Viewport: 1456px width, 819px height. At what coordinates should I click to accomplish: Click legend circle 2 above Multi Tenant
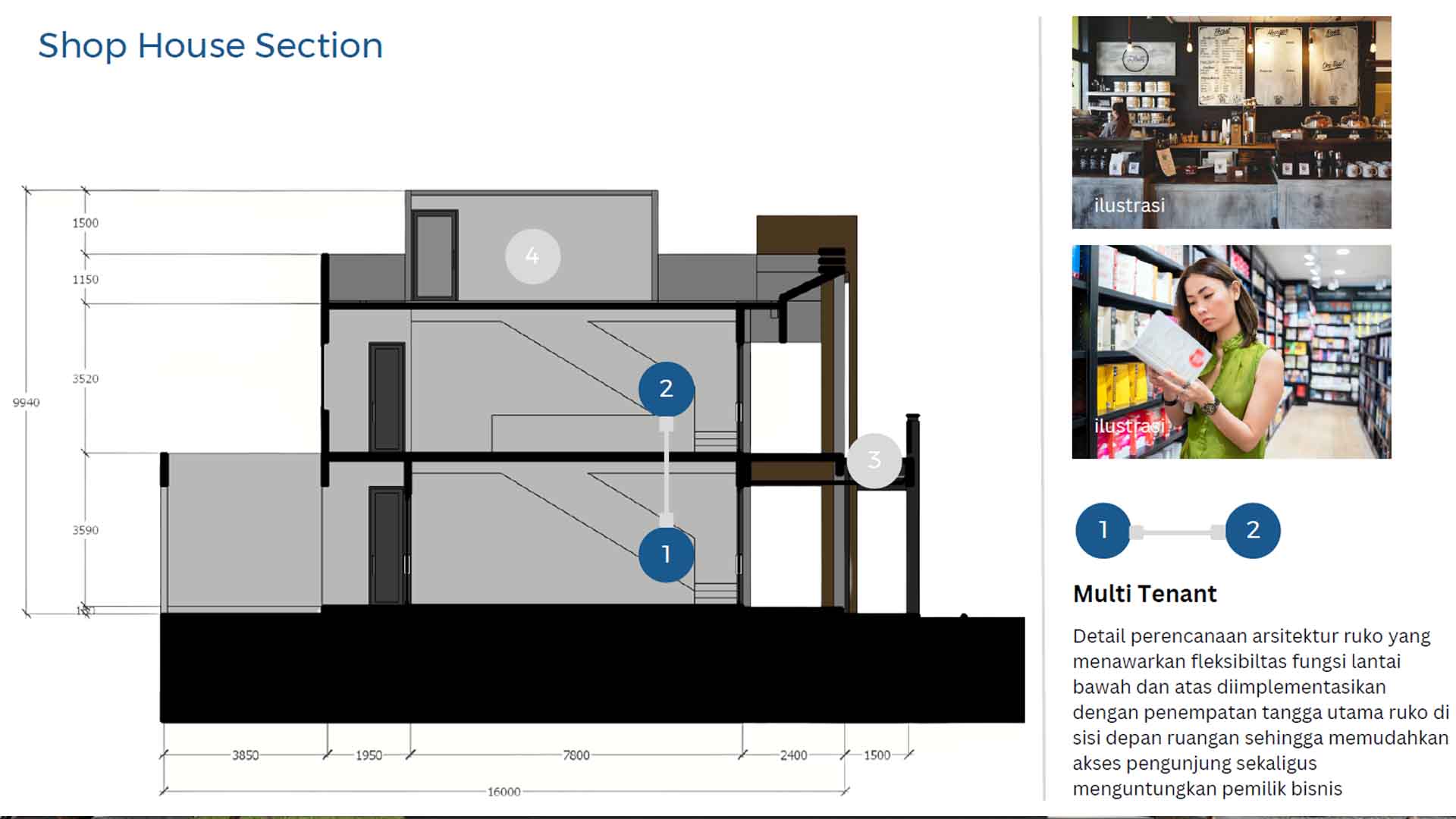pyautogui.click(x=1253, y=530)
